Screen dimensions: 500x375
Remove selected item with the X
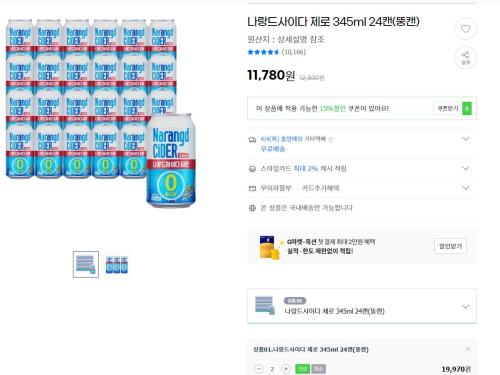pos(468,349)
